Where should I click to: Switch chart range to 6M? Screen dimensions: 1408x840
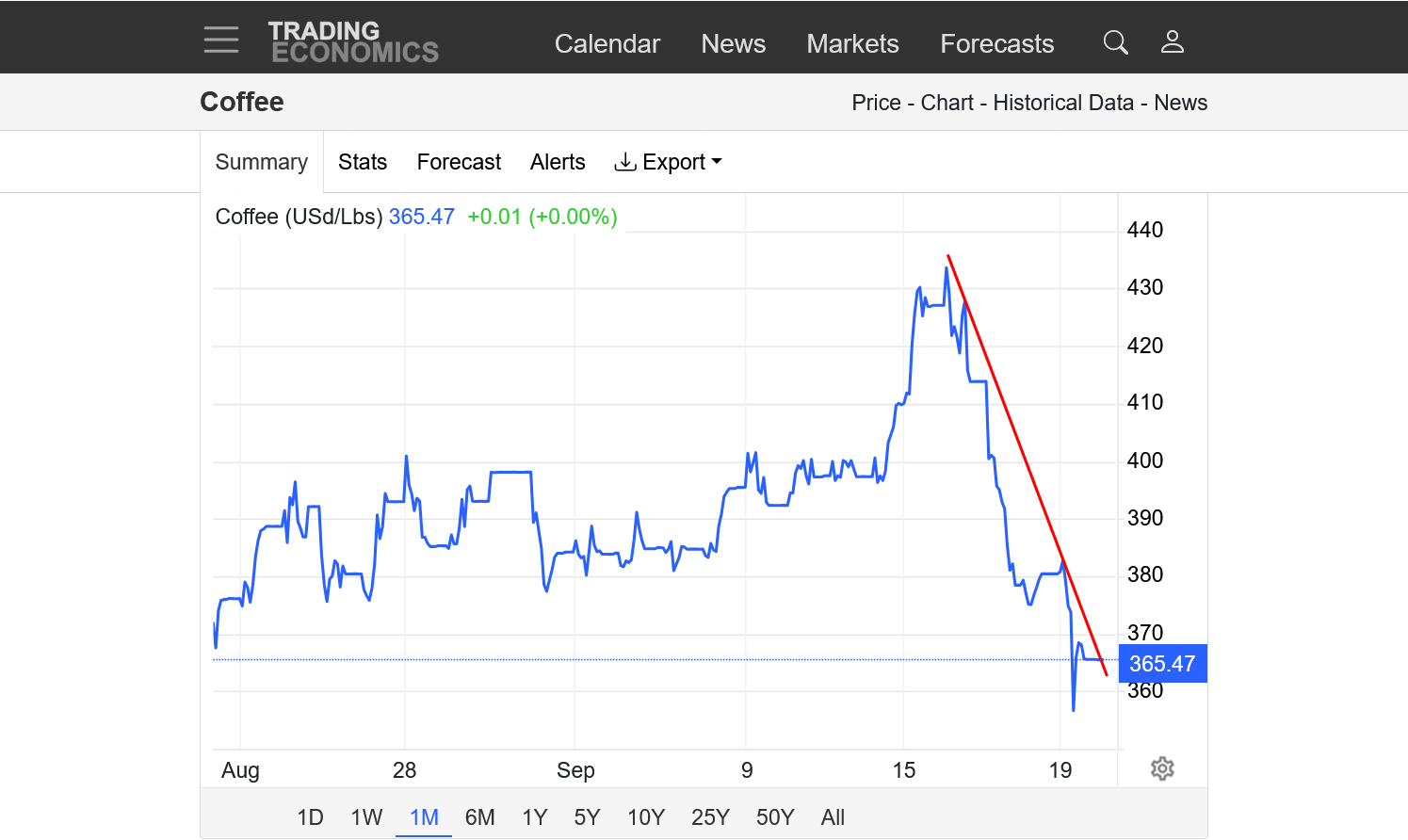point(479,817)
